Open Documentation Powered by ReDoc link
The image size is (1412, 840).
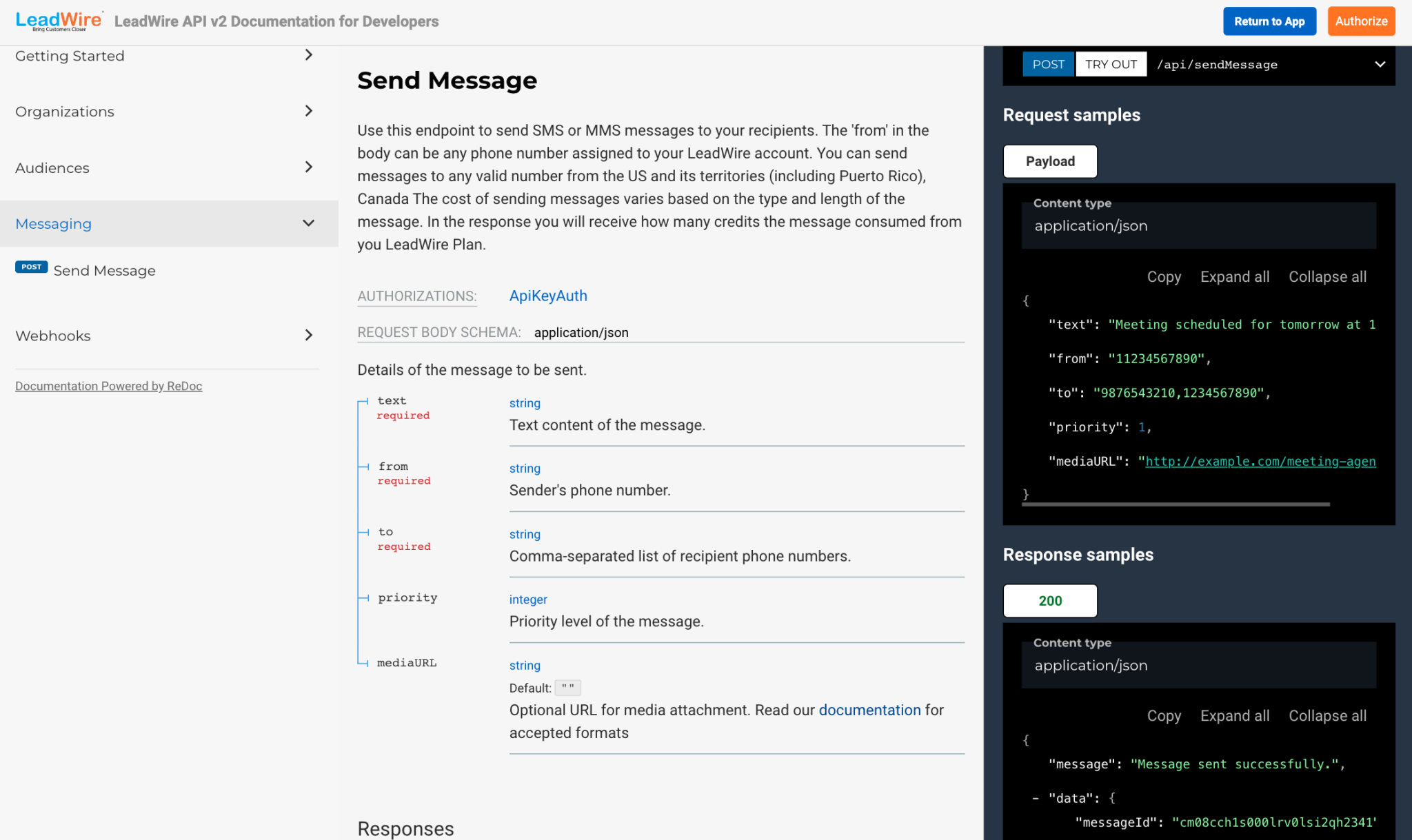click(109, 386)
